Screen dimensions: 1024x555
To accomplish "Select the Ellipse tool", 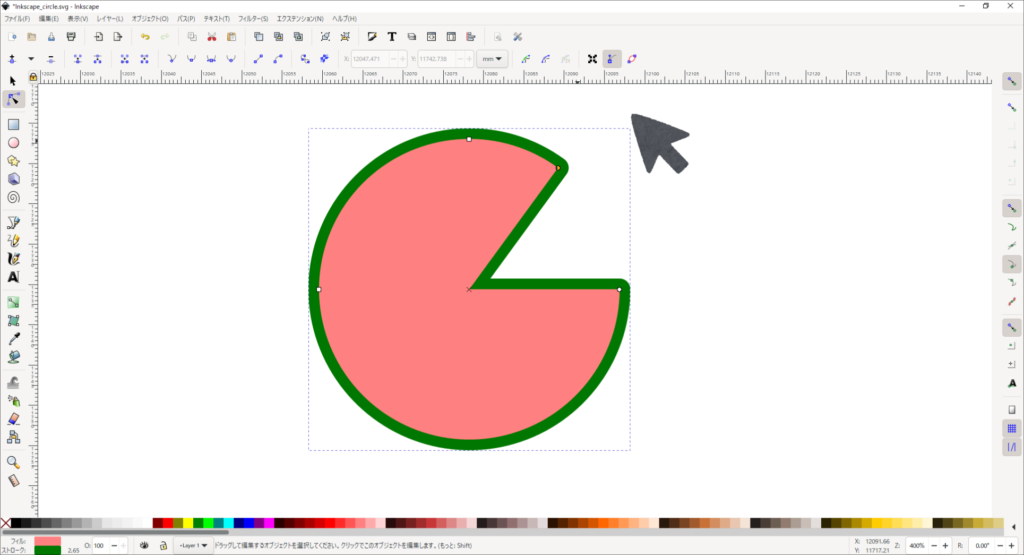I will [x=13, y=142].
